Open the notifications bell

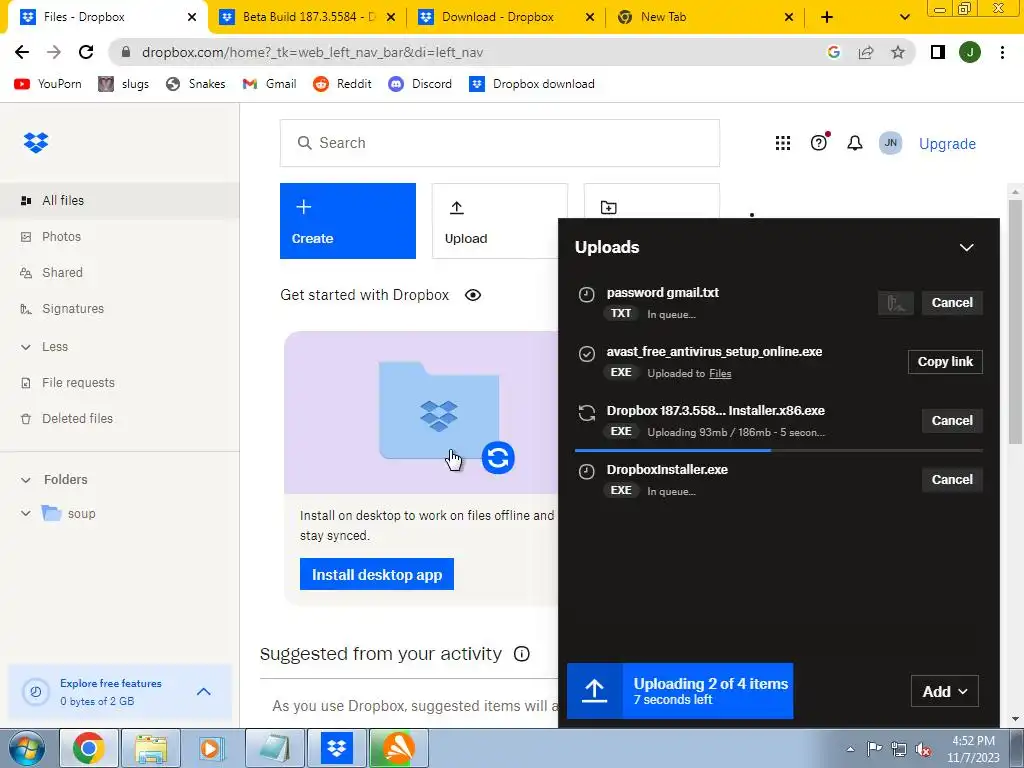coord(855,143)
